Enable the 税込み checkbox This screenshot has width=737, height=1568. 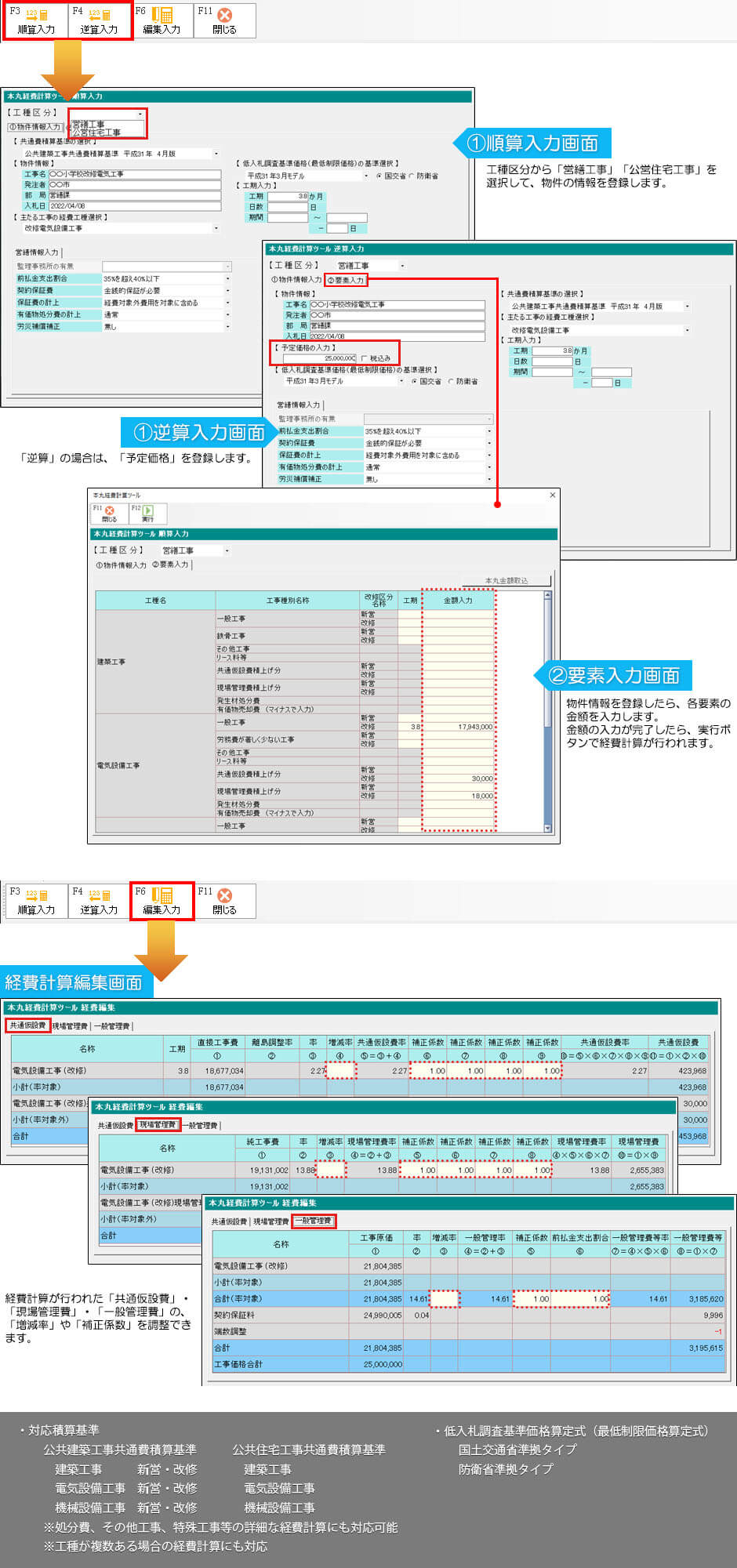[x=365, y=358]
